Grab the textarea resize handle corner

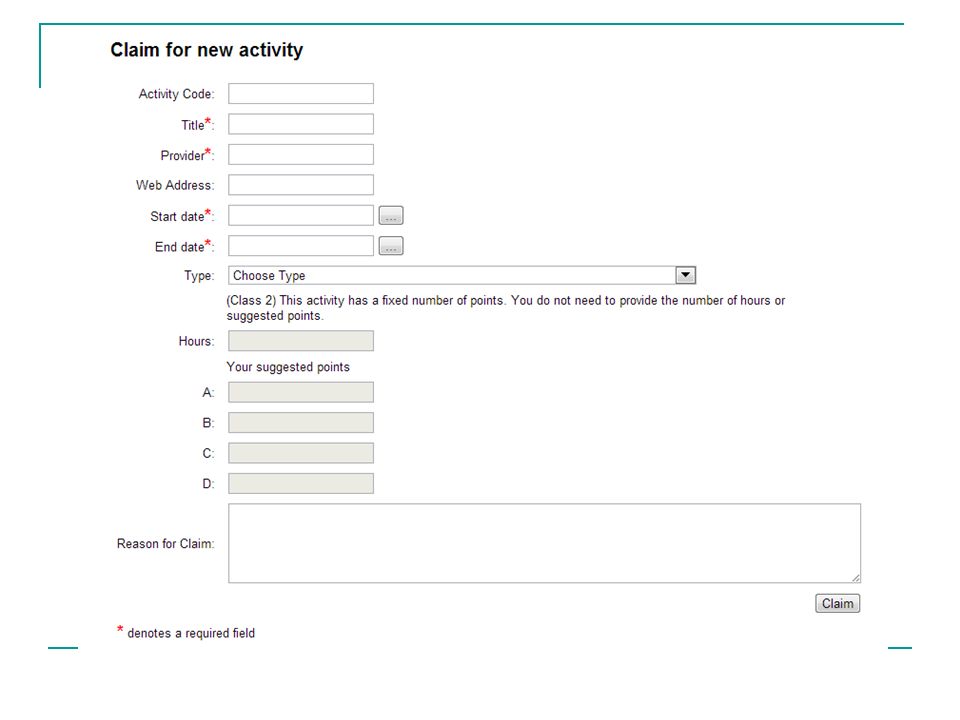point(855,577)
